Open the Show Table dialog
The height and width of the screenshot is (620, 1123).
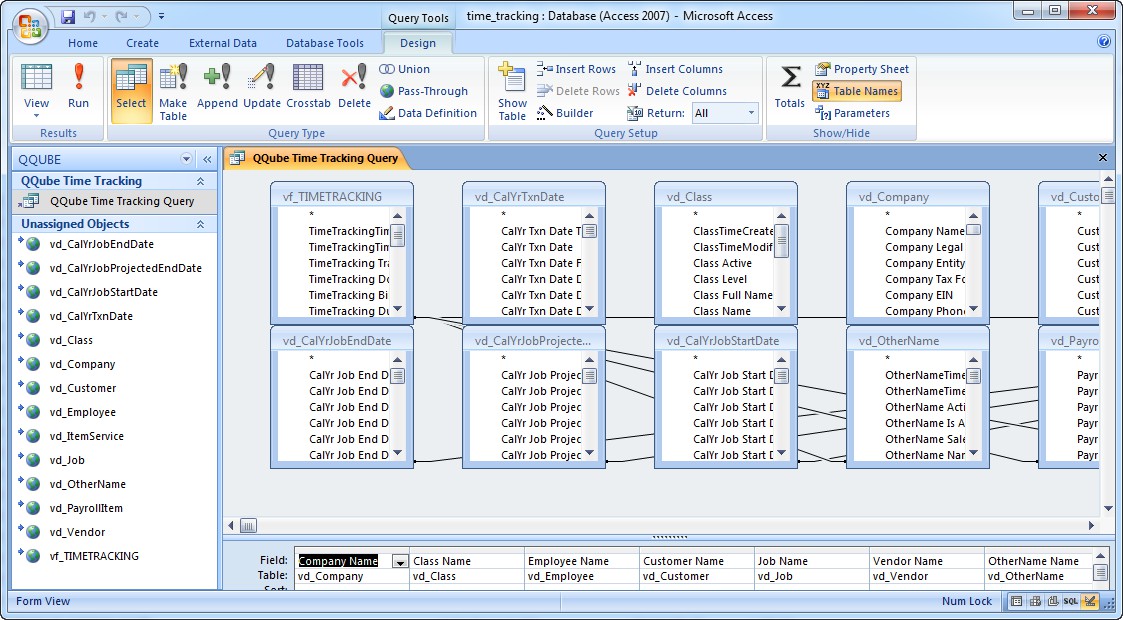coord(512,90)
